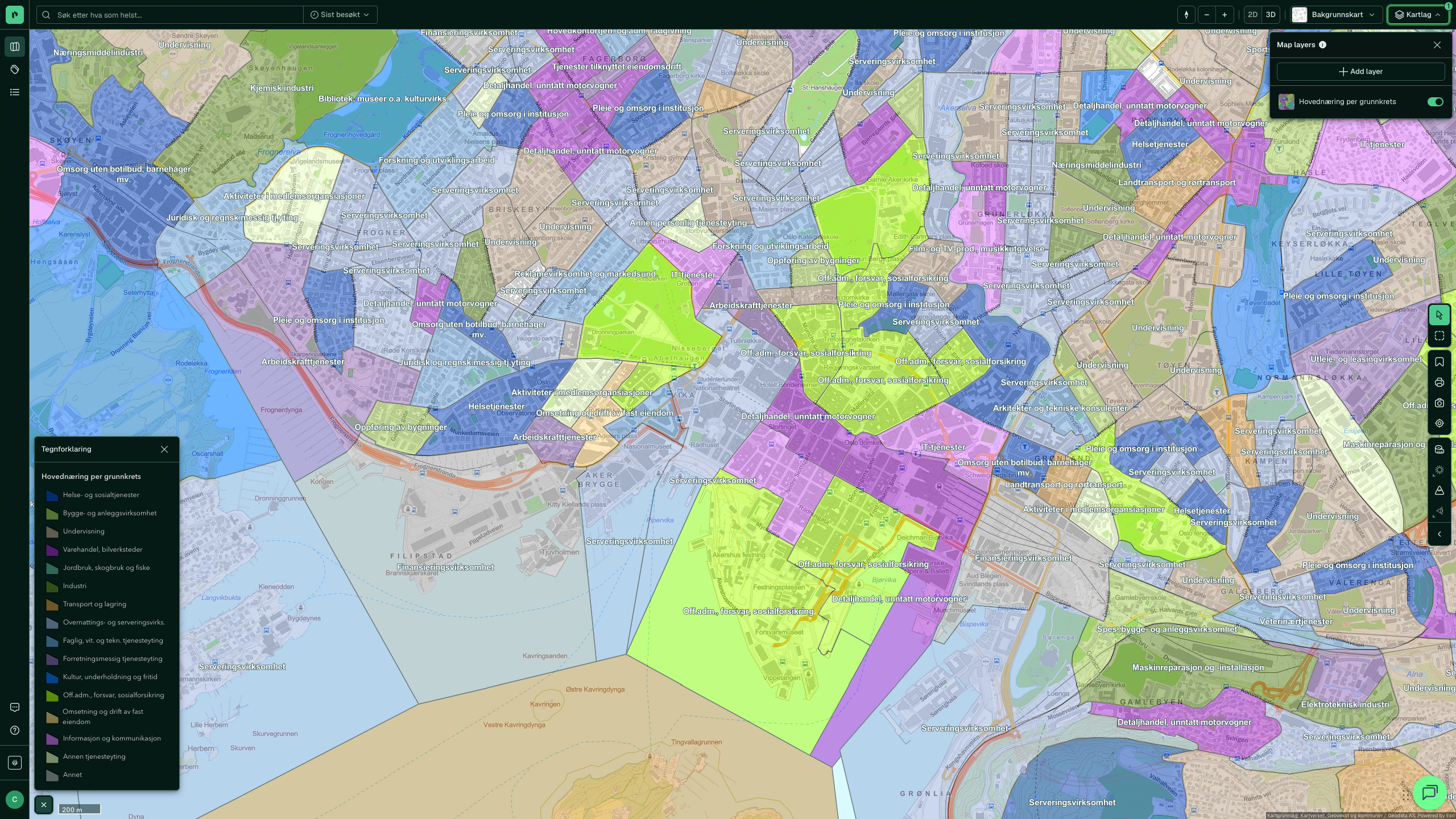The width and height of the screenshot is (1456, 819).
Task: Click the Informasjon og kommunikasjon swatch
Action: [52, 739]
